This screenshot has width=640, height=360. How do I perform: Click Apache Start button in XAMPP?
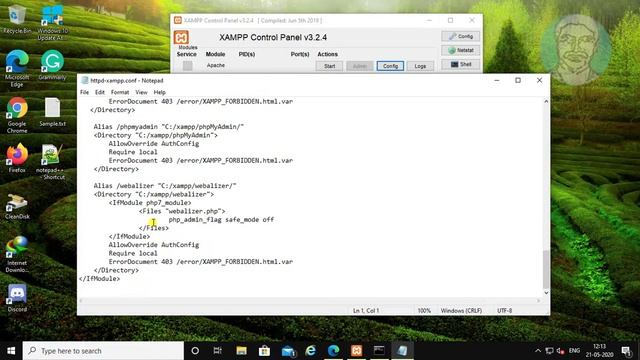click(329, 66)
